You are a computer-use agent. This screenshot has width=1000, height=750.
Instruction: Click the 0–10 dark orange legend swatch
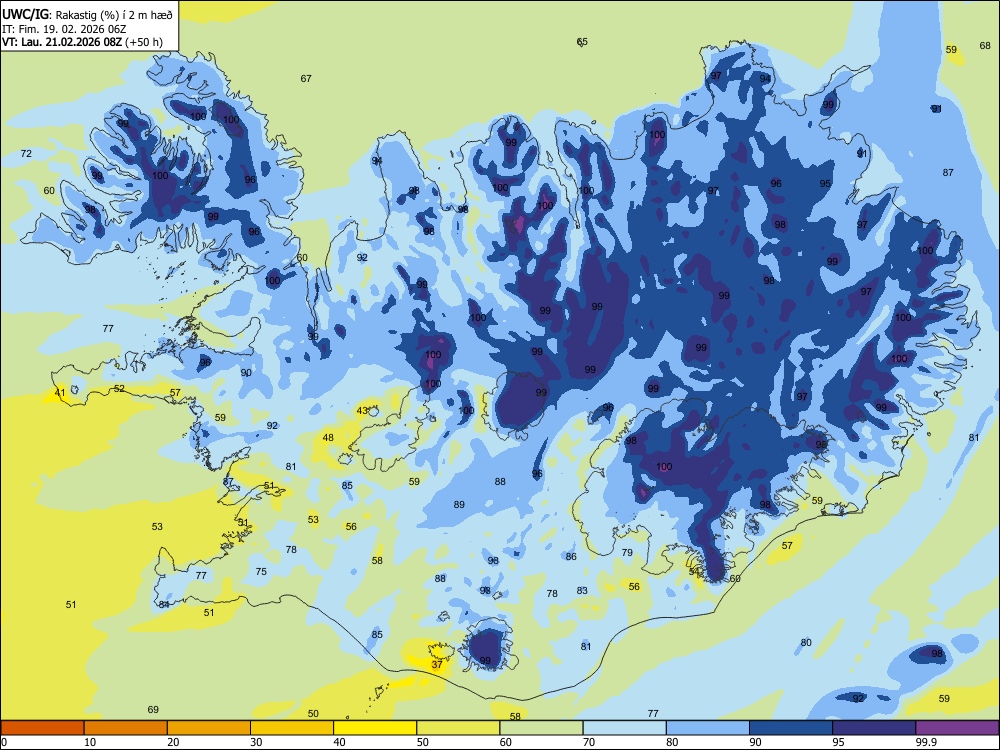click(x=42, y=728)
